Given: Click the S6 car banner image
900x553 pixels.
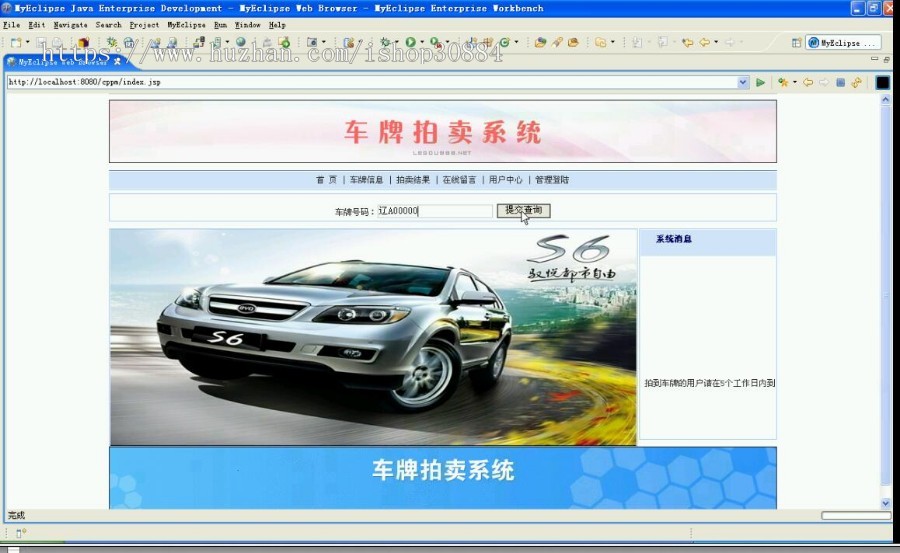Looking at the screenshot, I should pos(373,337).
